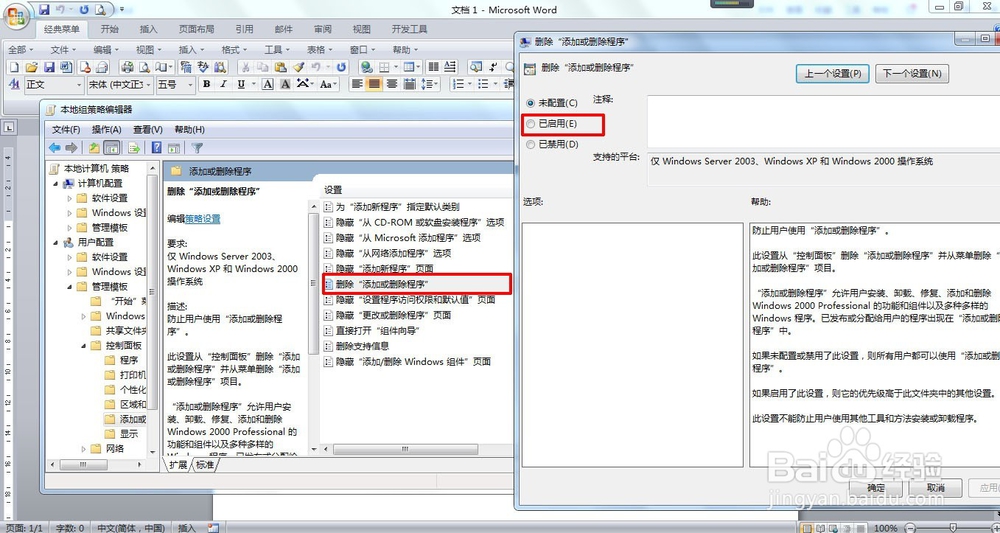Click the Export list icon in Group Policy Editor
The height and width of the screenshot is (533, 1000).
pos(134,148)
